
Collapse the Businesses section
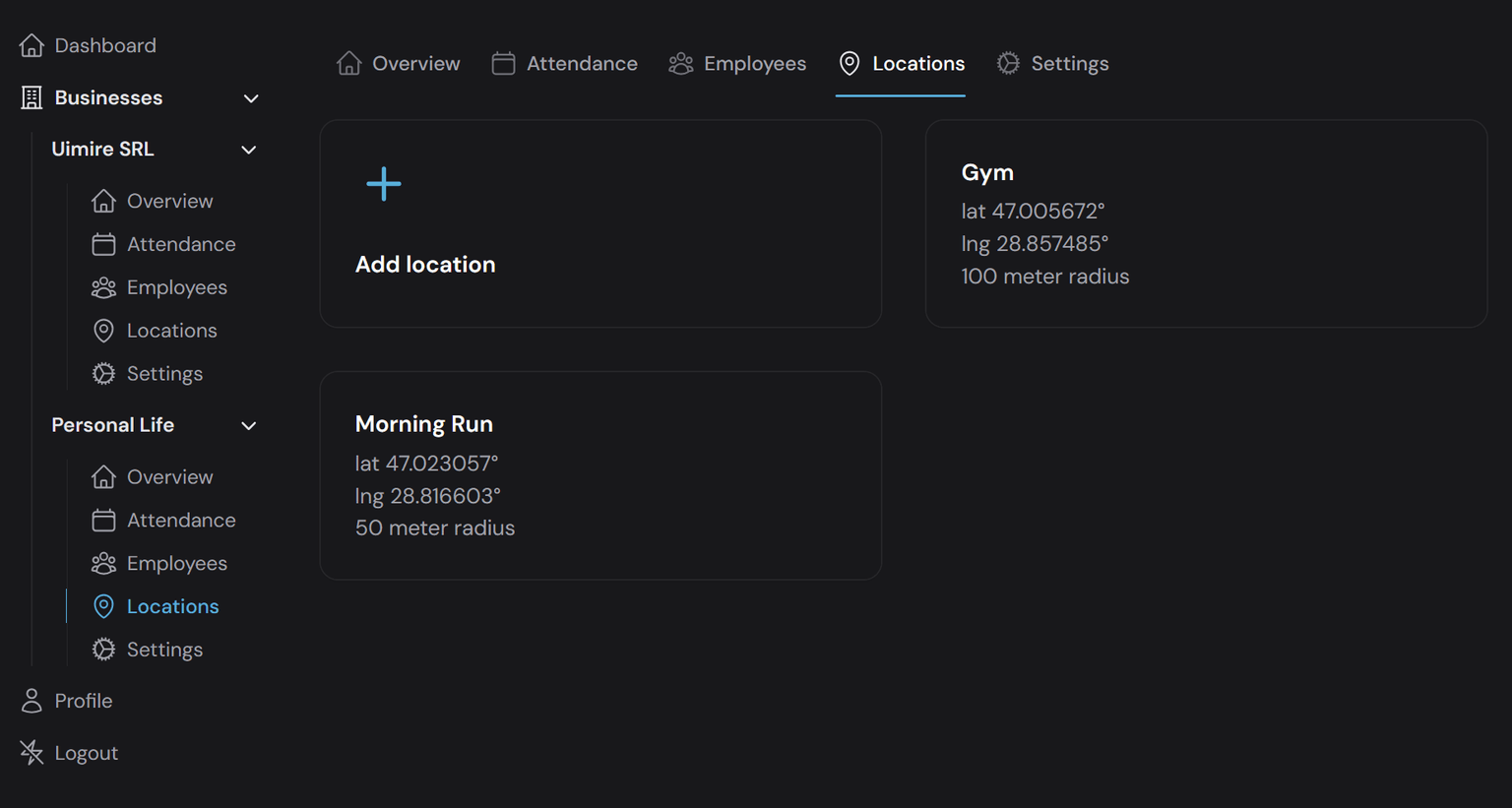pyautogui.click(x=251, y=97)
